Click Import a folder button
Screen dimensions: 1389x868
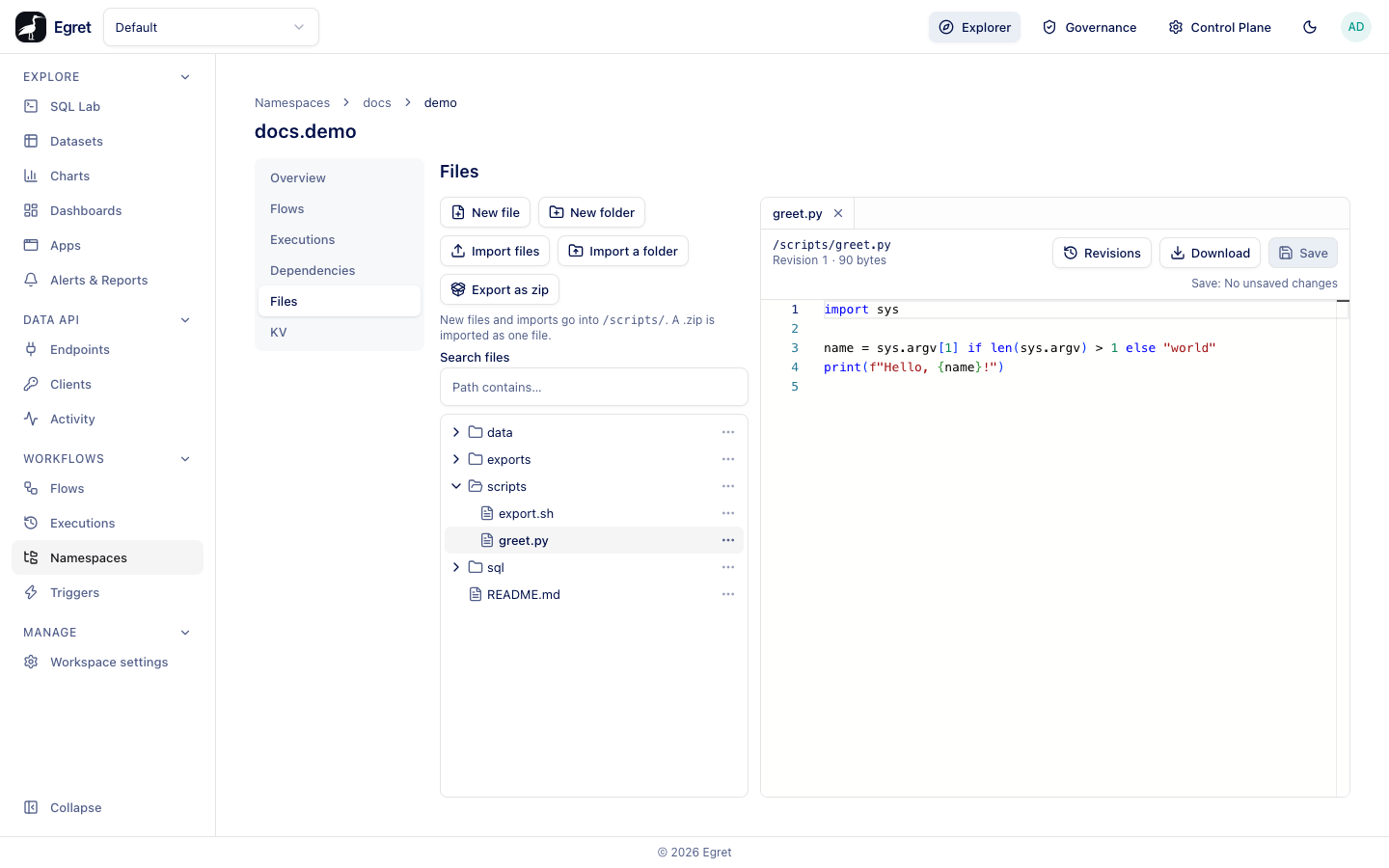(x=623, y=251)
